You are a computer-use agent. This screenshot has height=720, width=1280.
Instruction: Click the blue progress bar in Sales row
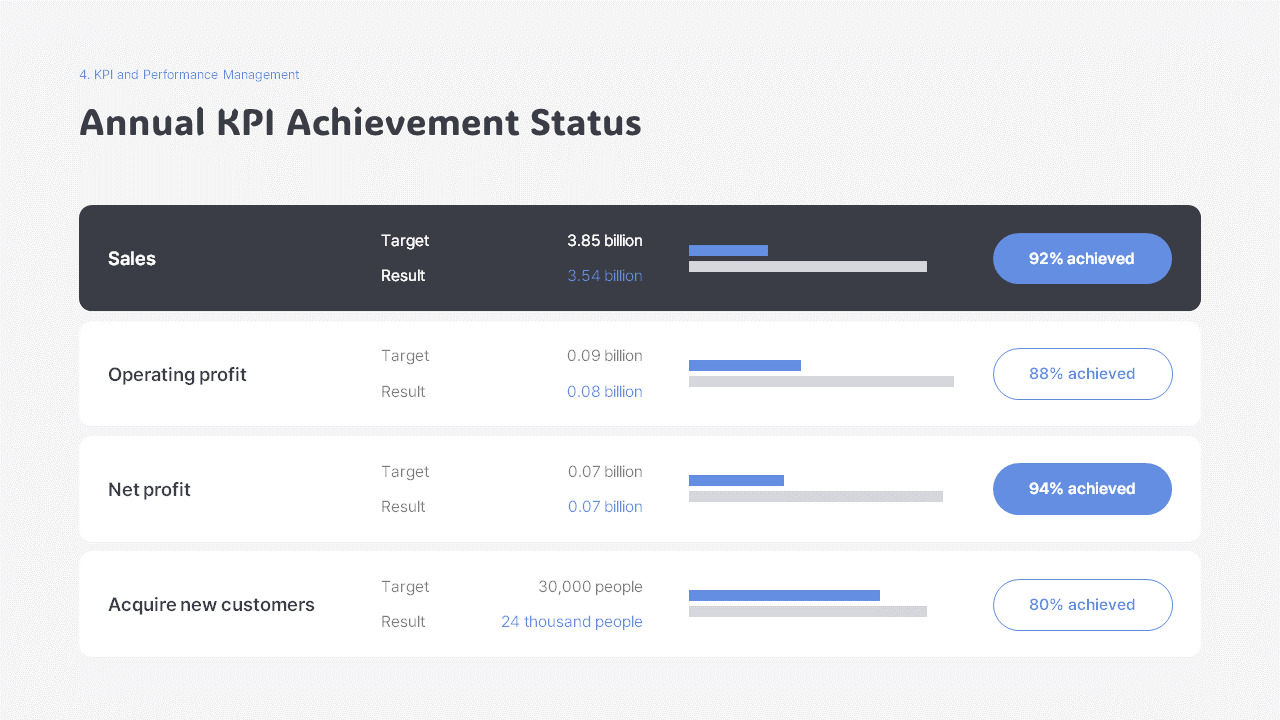click(x=728, y=250)
